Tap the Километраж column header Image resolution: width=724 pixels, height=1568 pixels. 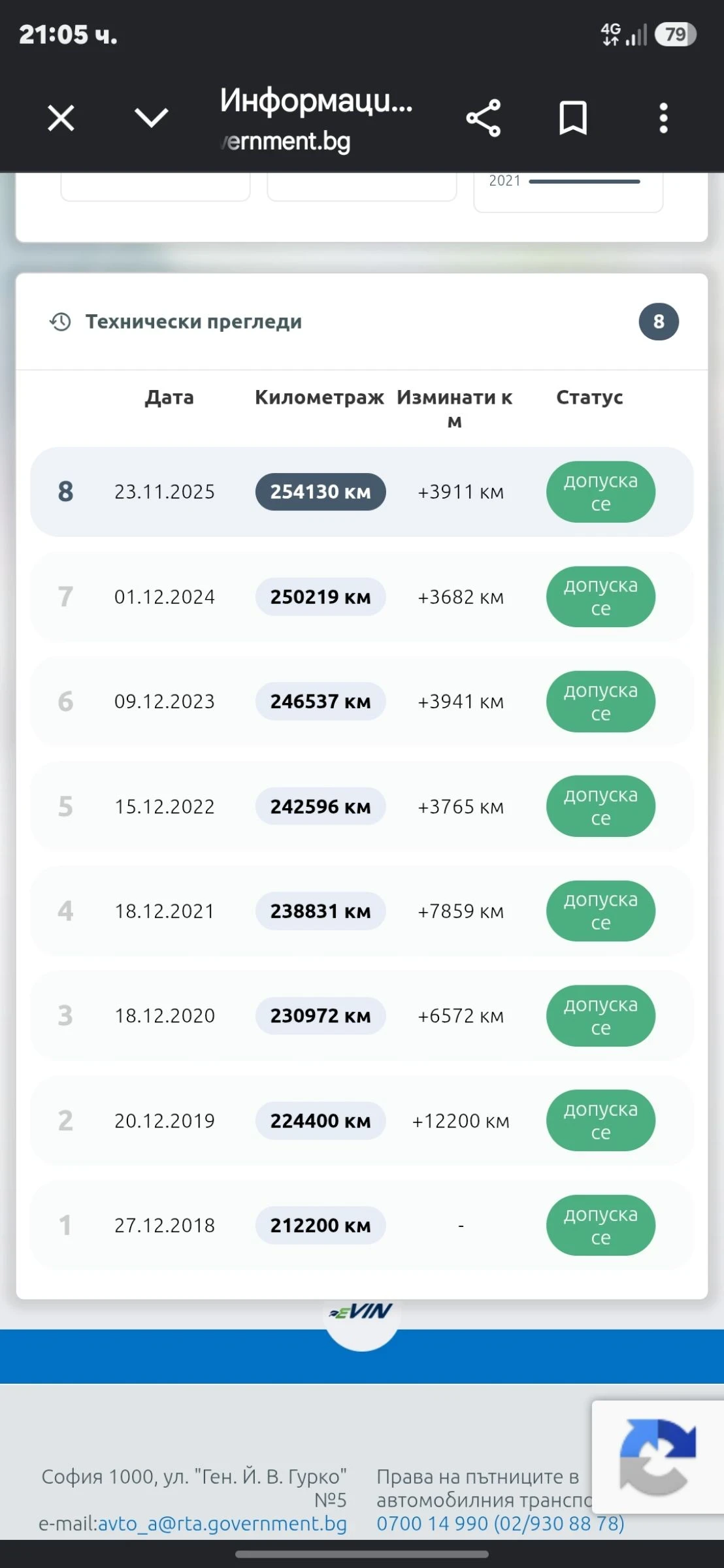tap(319, 397)
